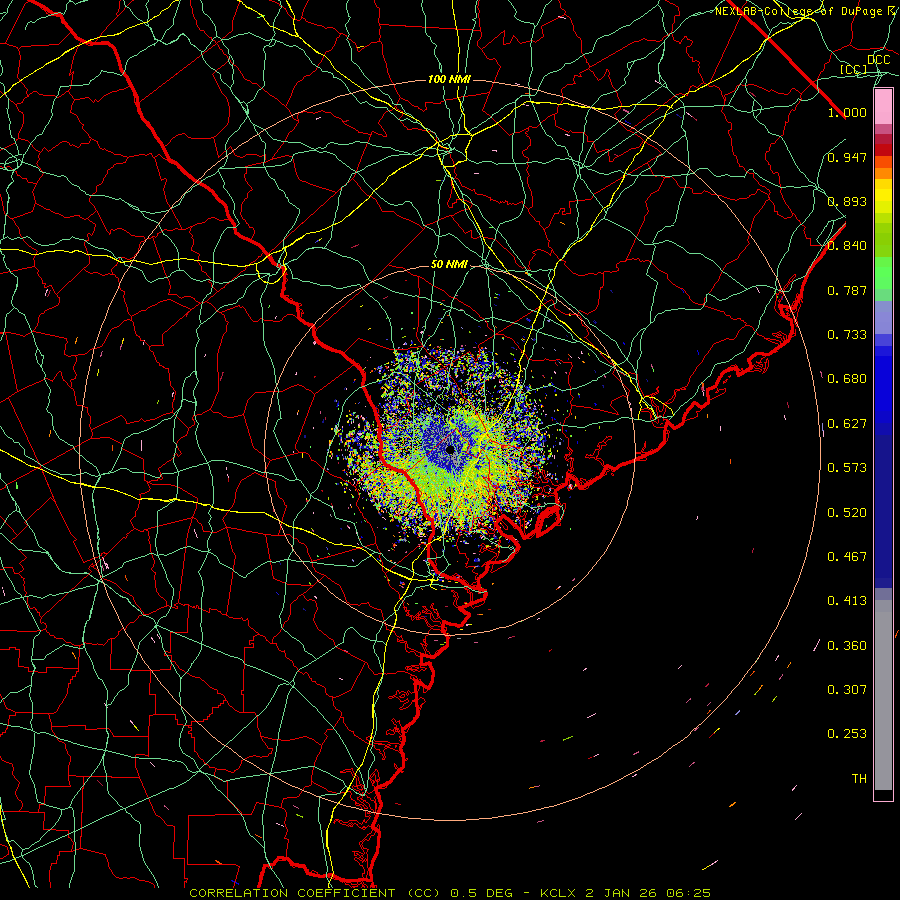
Task: Click the DCC label above the color scale
Action: click(878, 60)
